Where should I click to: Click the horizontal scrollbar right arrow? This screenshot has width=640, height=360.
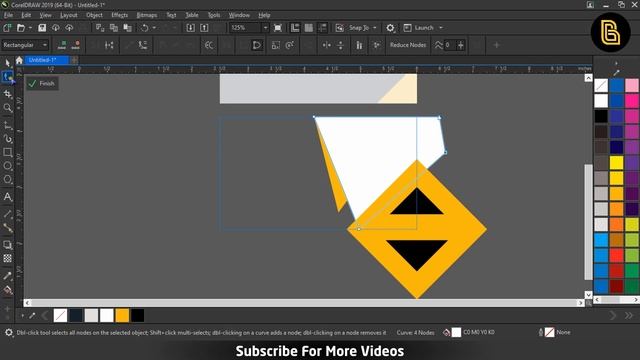[580, 303]
